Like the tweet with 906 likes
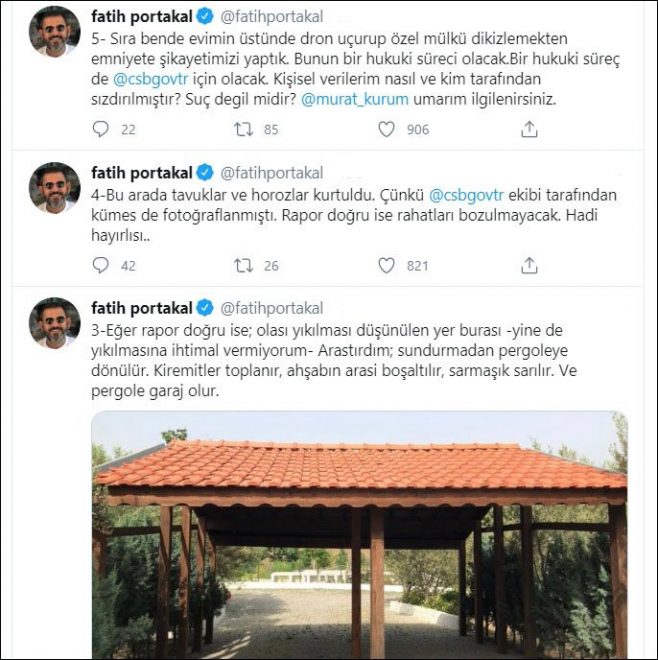 387,129
